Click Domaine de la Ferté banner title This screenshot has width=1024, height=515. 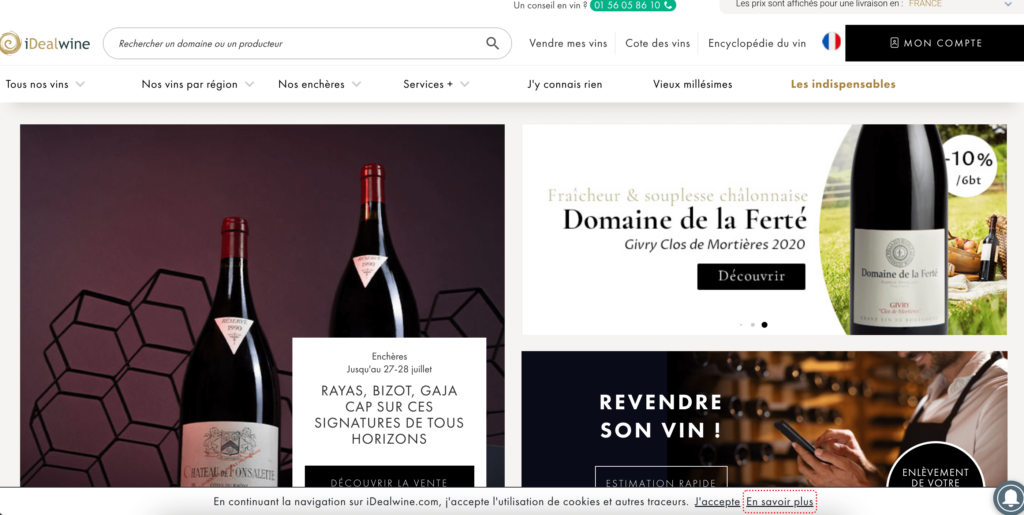pos(684,220)
